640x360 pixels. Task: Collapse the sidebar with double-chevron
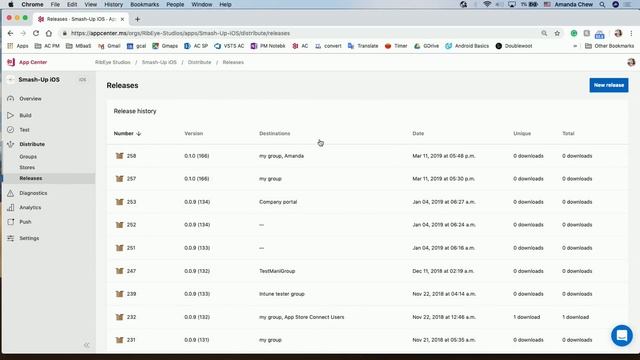click(x=87, y=345)
